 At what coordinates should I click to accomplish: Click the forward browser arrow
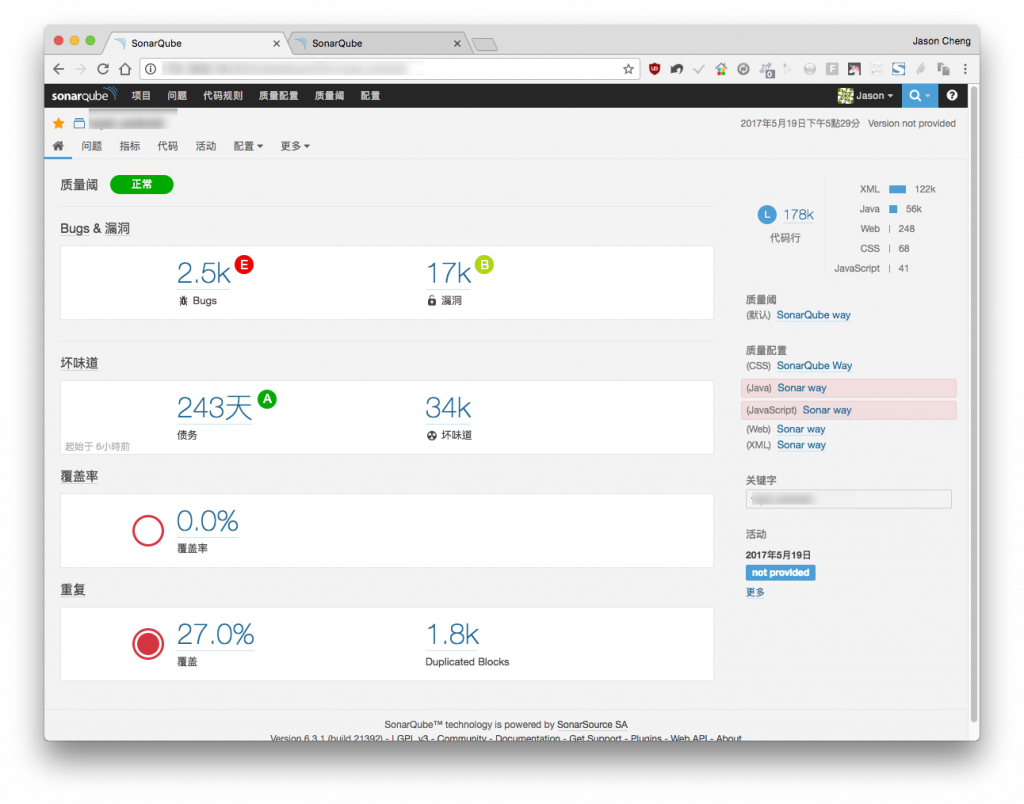click(x=80, y=69)
